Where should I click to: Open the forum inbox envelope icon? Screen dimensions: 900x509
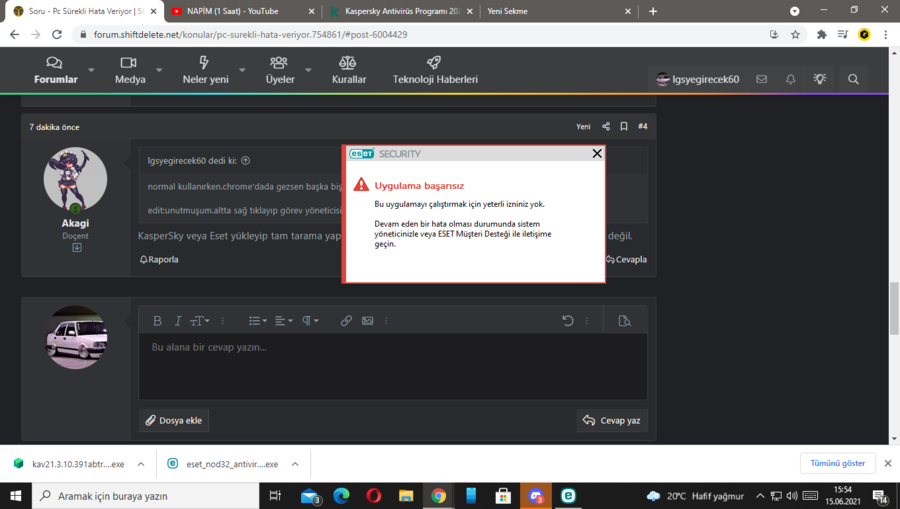click(x=761, y=79)
